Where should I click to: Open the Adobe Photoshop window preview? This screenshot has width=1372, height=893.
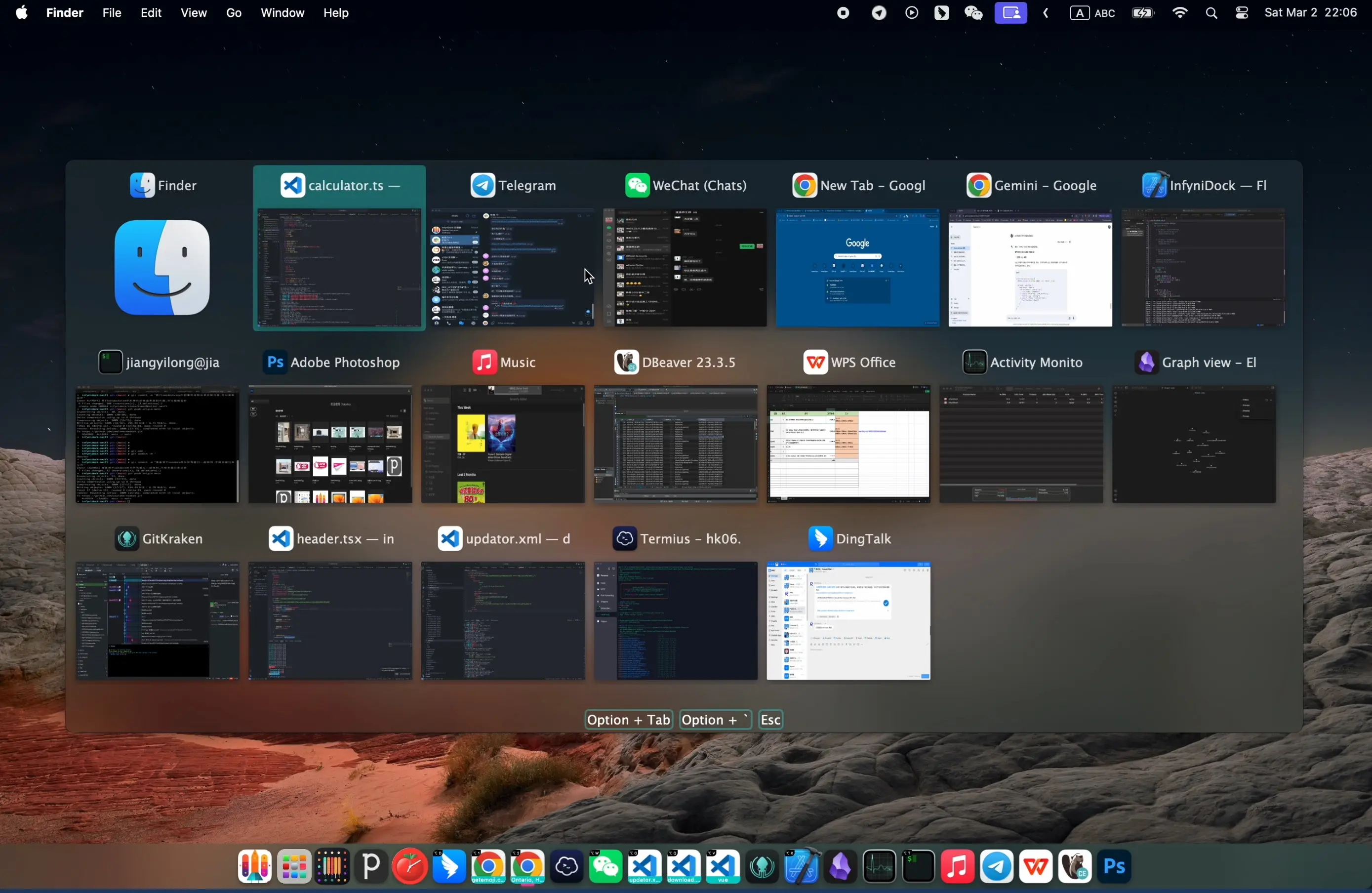330,444
